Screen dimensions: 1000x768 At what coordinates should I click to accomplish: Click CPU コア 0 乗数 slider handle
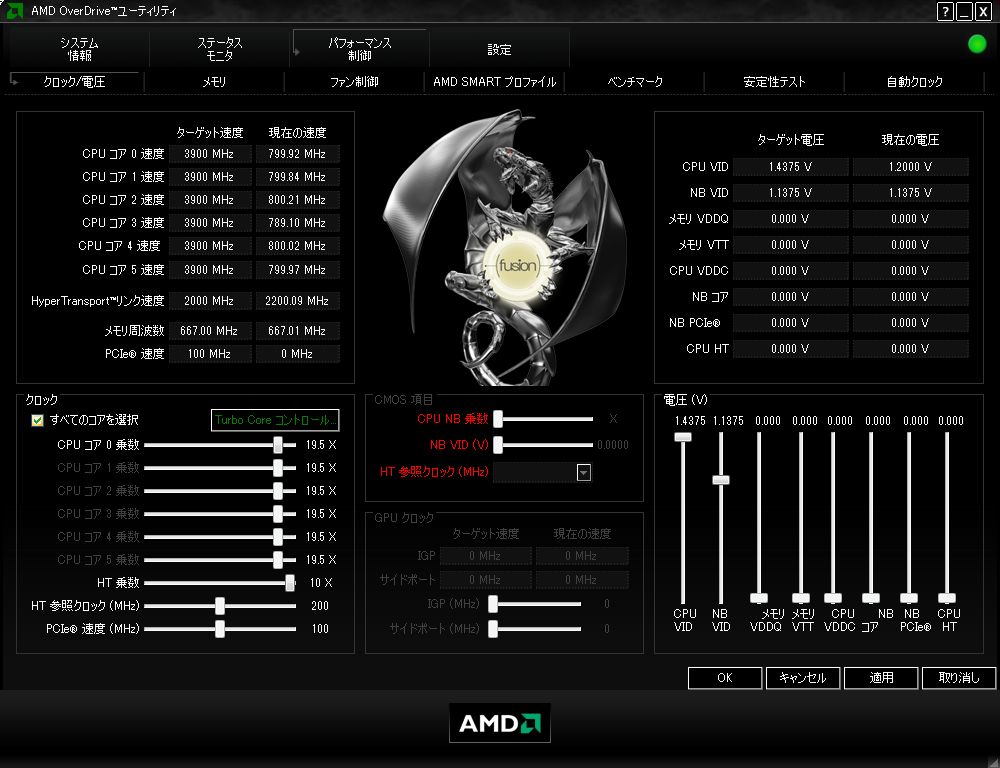tap(278, 445)
